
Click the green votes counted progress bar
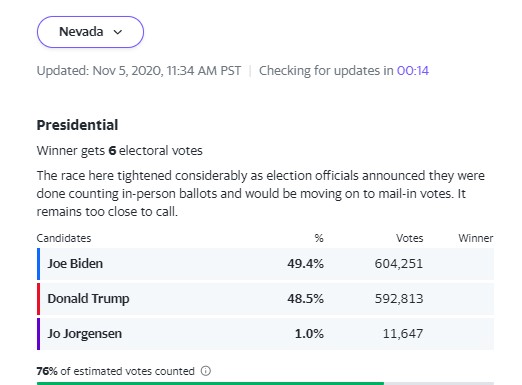210,383
